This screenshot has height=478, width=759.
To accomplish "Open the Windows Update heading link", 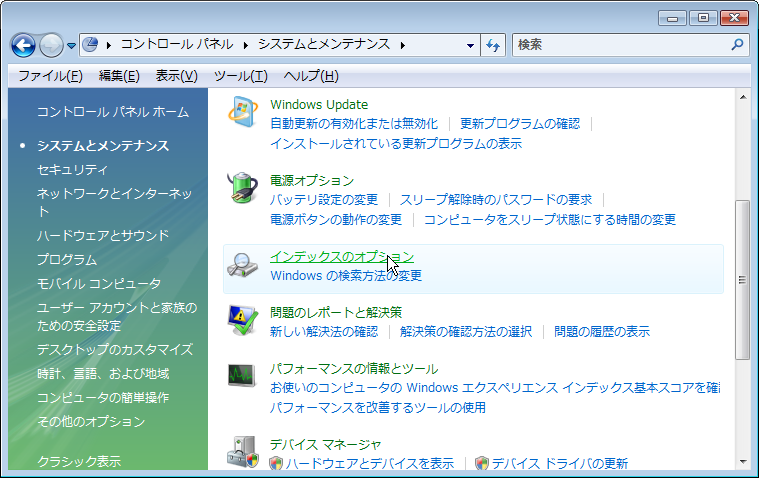I will [x=319, y=105].
